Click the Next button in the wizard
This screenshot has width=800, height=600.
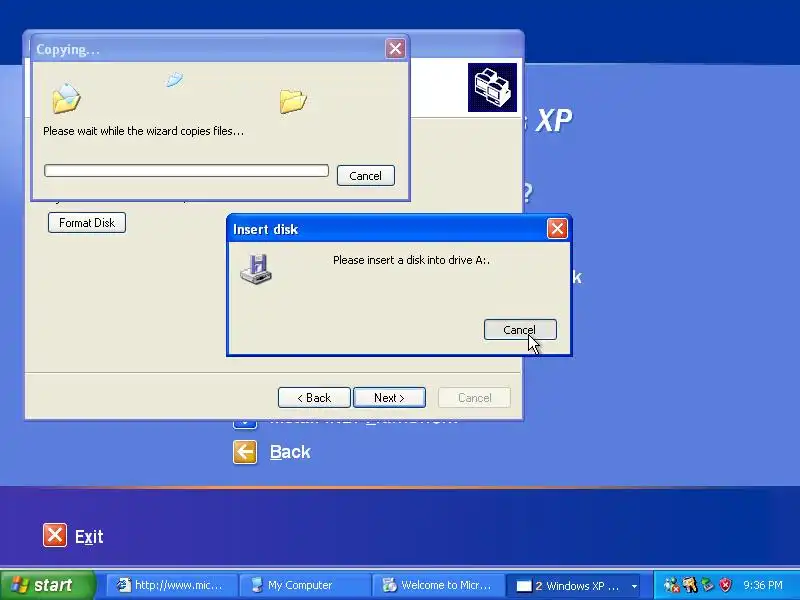tap(389, 397)
